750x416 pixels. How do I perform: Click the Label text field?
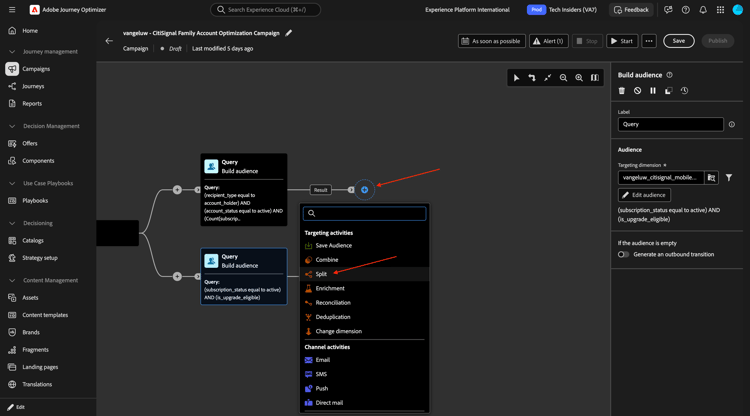(671, 124)
